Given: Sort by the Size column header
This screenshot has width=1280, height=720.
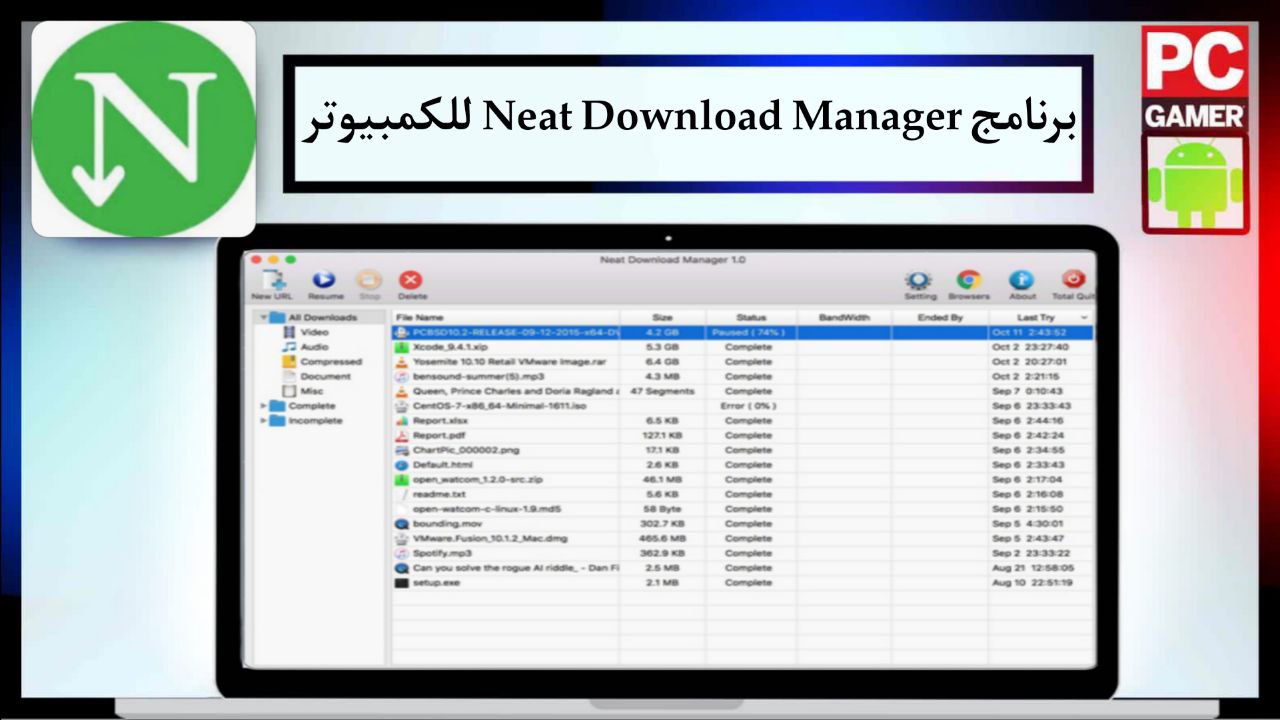Looking at the screenshot, I should tap(662, 317).
